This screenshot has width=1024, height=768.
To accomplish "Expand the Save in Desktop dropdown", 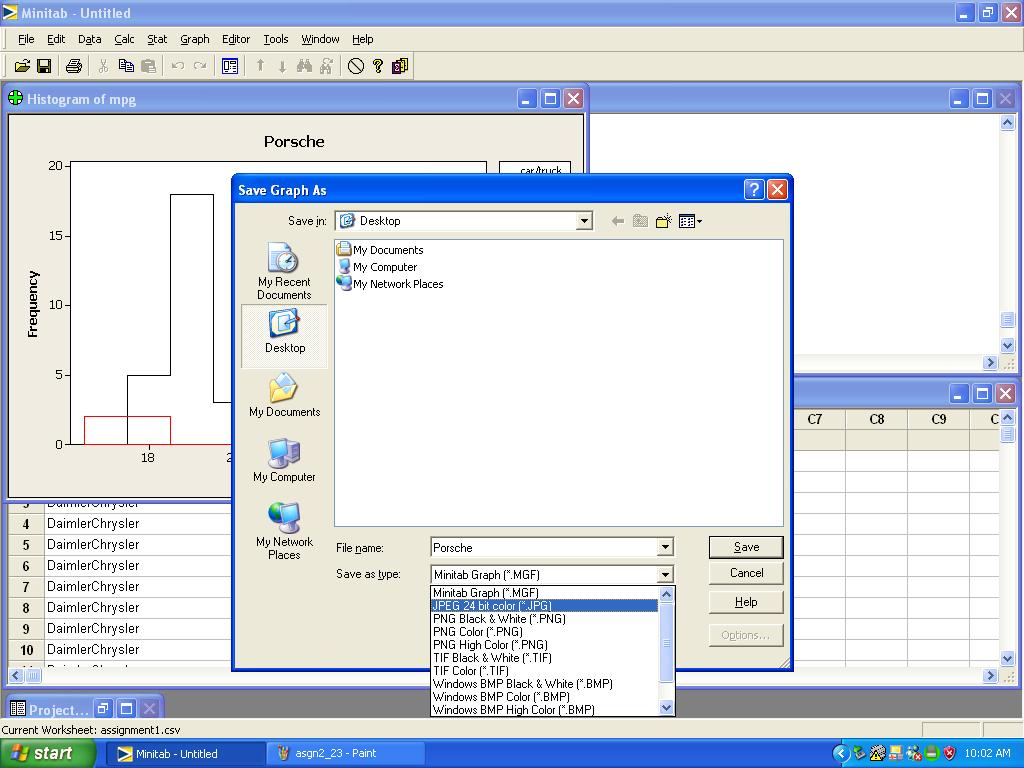I will (x=584, y=221).
